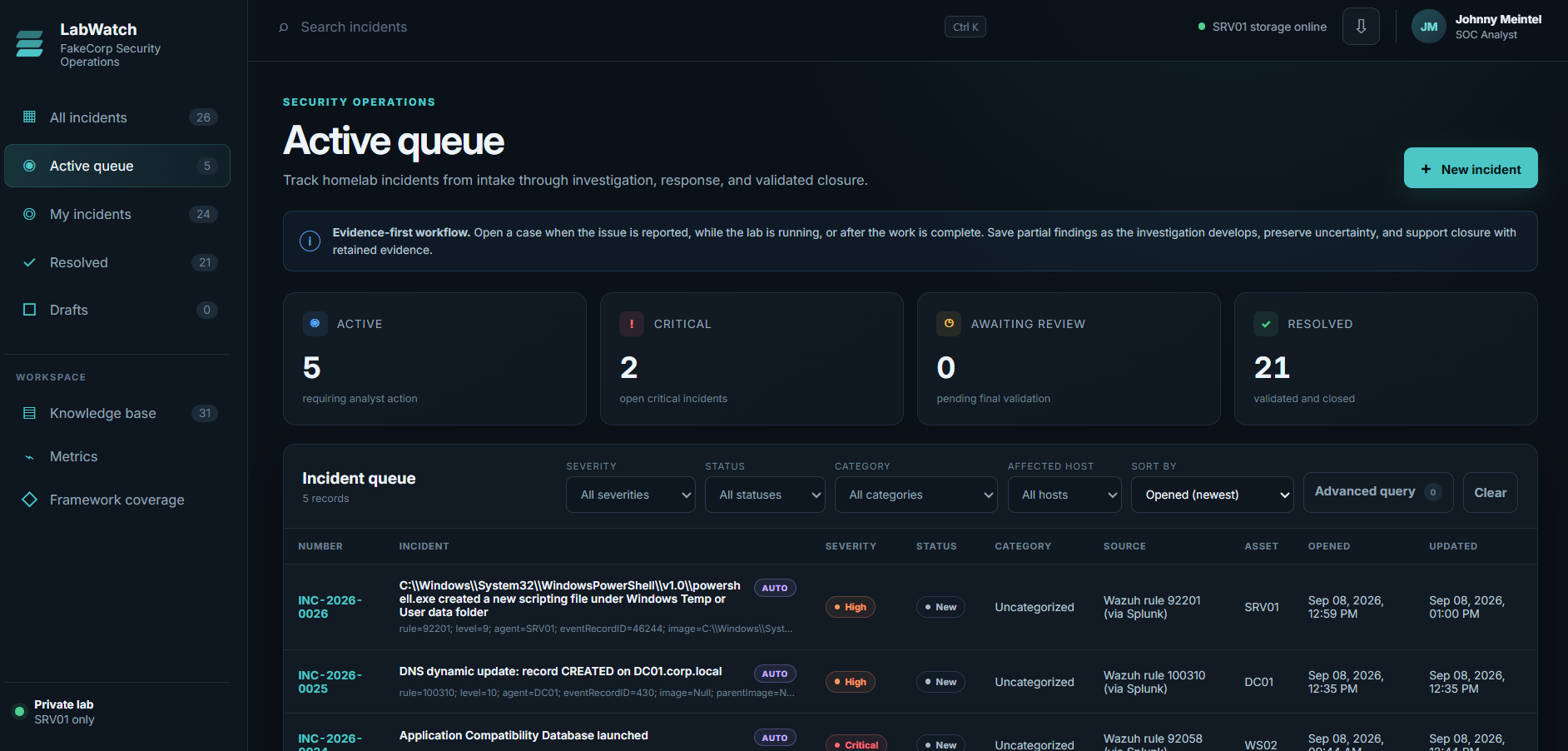Click the Awaiting Review clock icon
Image resolution: width=1568 pixels, height=751 pixels.
pyautogui.click(x=949, y=324)
